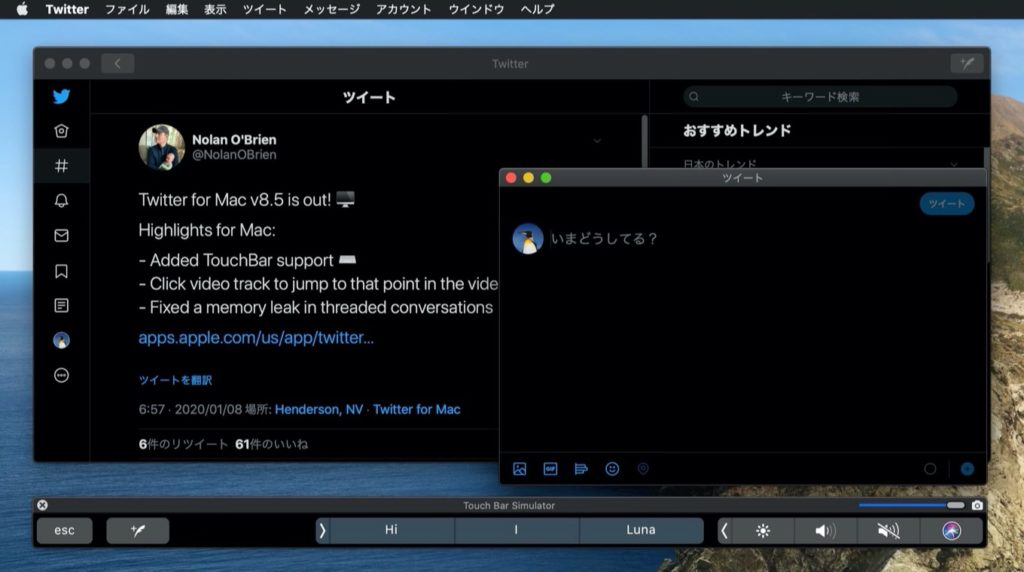The height and width of the screenshot is (572, 1024).
Task: View the 6件のリツイート retweets count
Action: [x=184, y=444]
